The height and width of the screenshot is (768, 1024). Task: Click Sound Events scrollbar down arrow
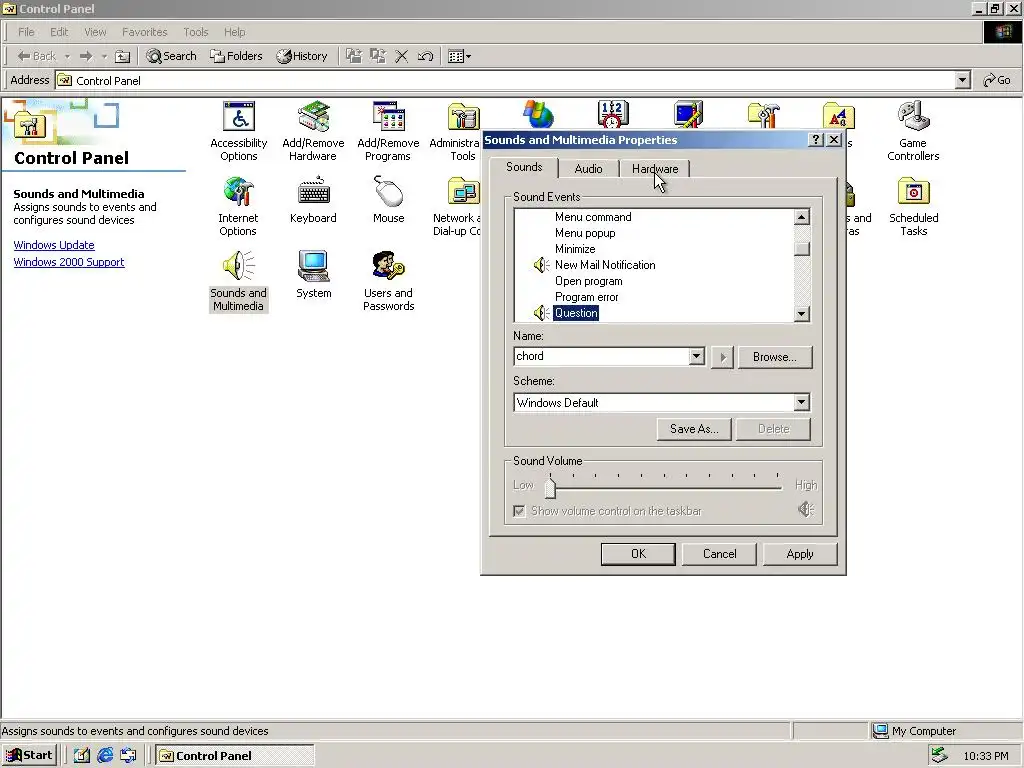(802, 314)
